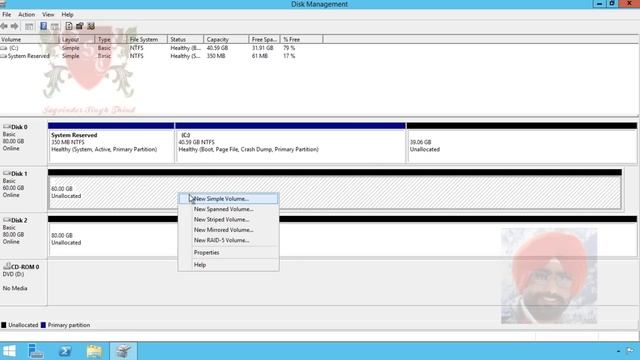This screenshot has width=640, height=360.
Task: Open Help using the blue question-mark icon
Action: [43, 26]
